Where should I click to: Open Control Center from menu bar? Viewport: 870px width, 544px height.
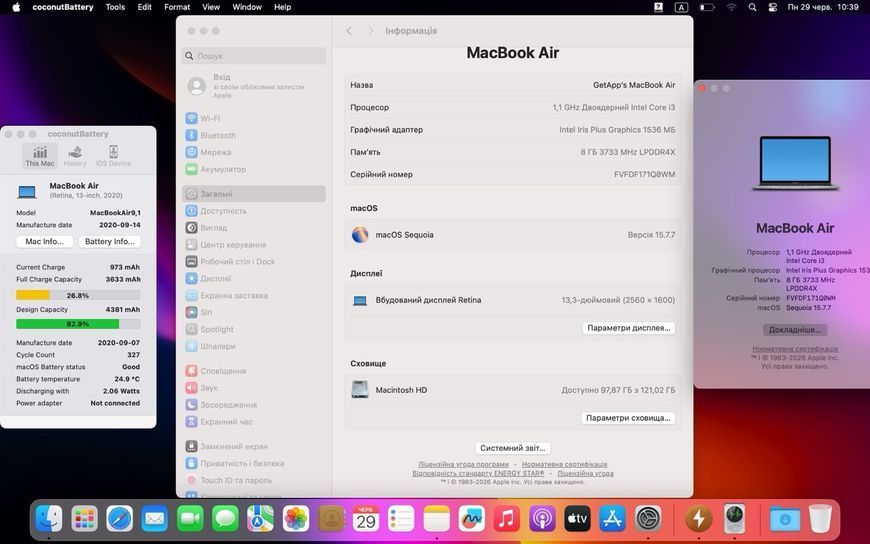pyautogui.click(x=772, y=7)
